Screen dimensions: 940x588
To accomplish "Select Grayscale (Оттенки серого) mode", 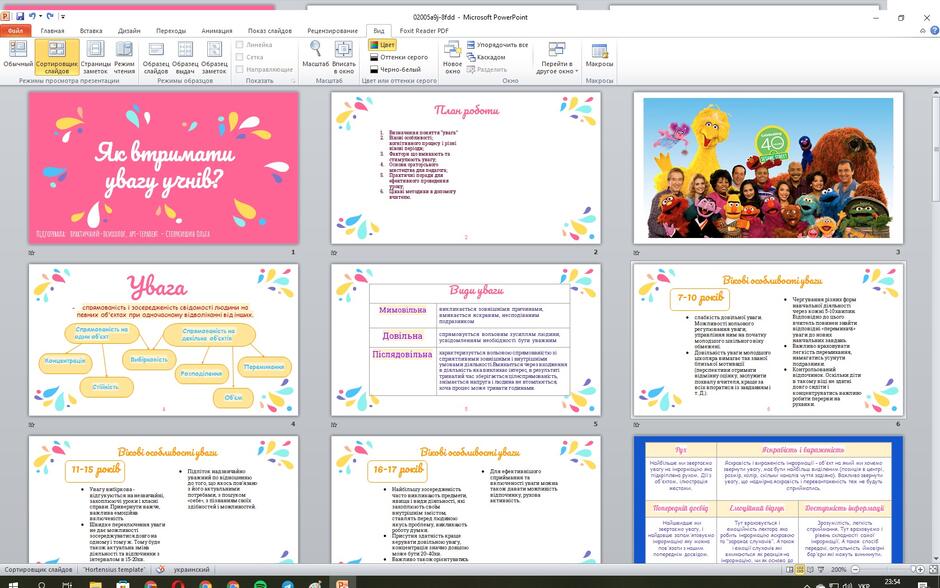I will click(399, 57).
